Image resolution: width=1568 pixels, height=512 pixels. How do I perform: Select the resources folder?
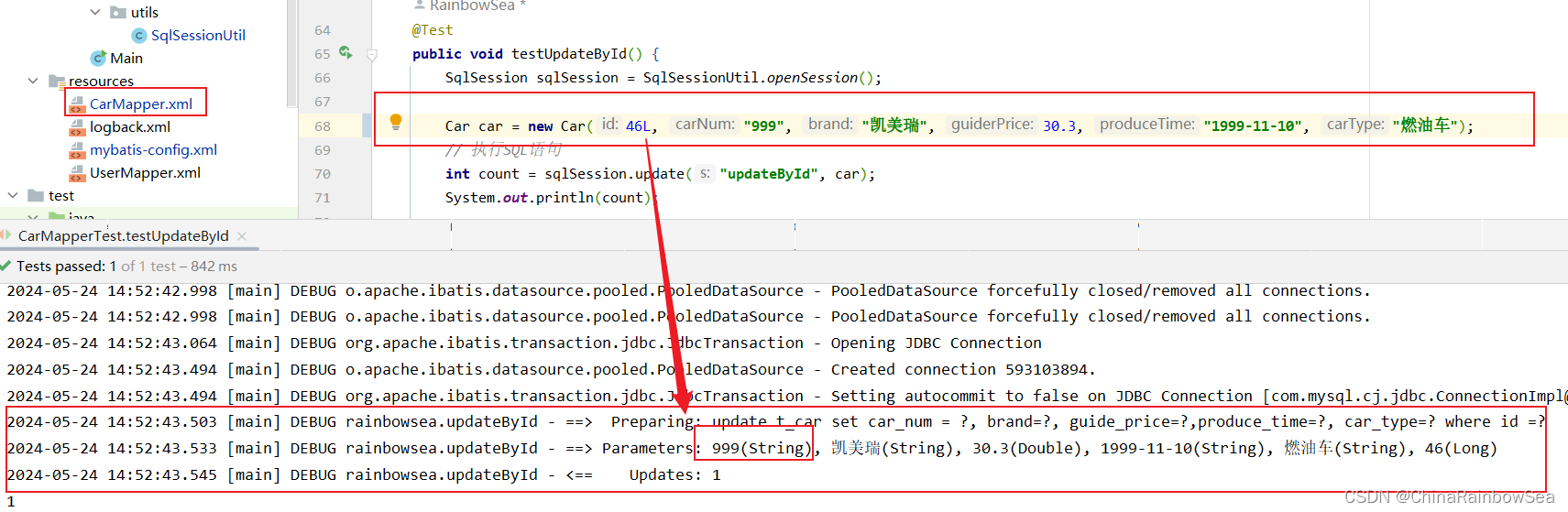pyautogui.click(x=101, y=81)
